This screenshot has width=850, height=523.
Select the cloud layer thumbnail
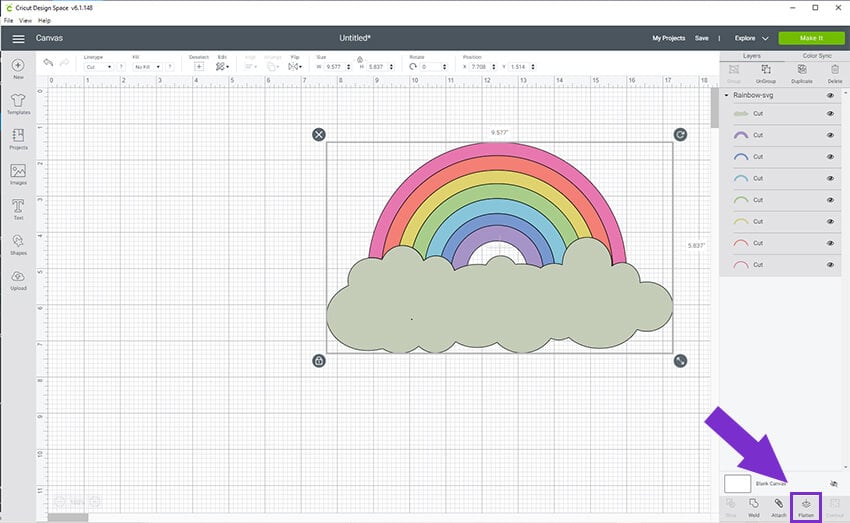[740, 114]
